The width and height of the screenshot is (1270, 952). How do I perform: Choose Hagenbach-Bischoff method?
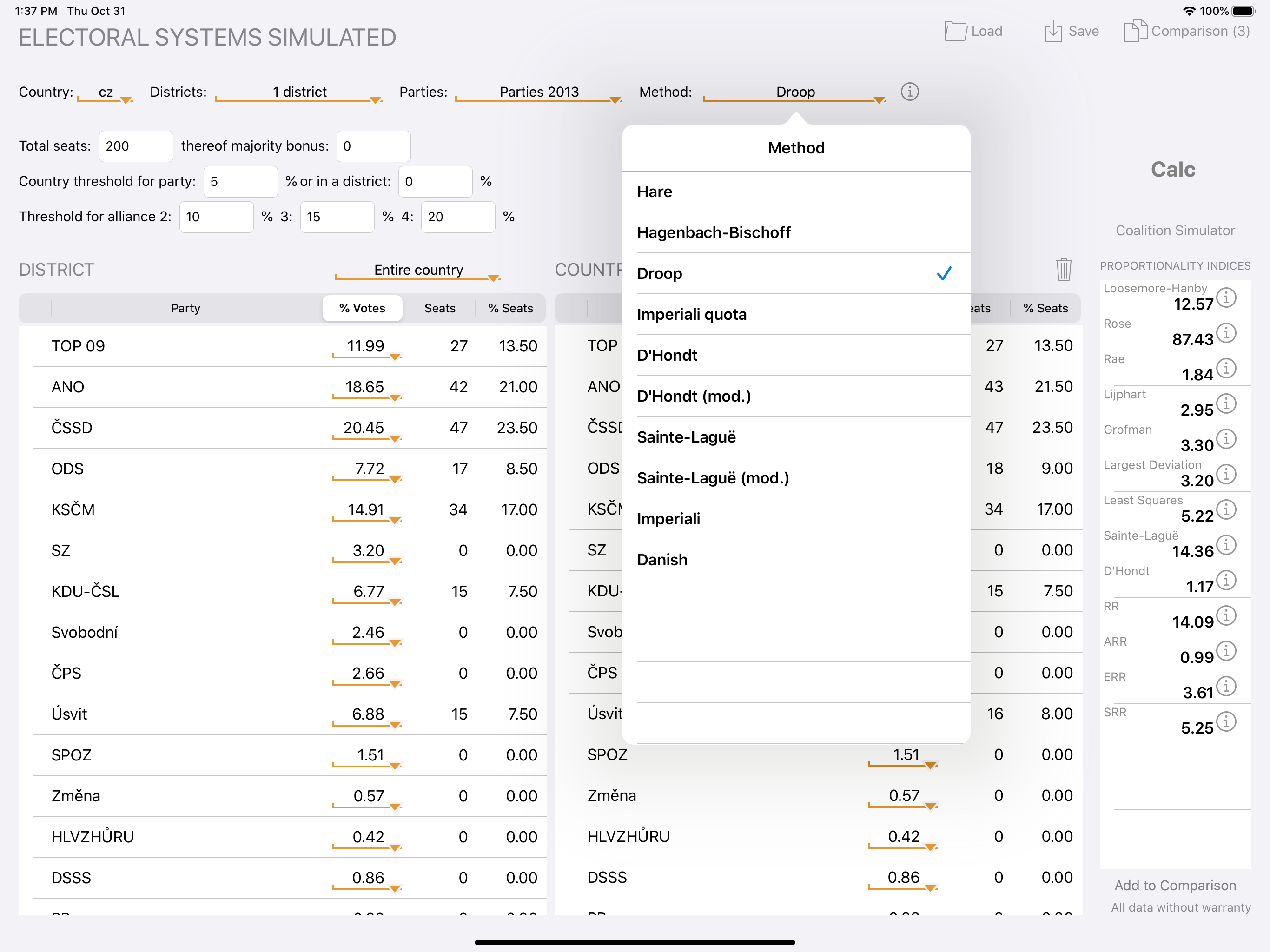coord(796,232)
